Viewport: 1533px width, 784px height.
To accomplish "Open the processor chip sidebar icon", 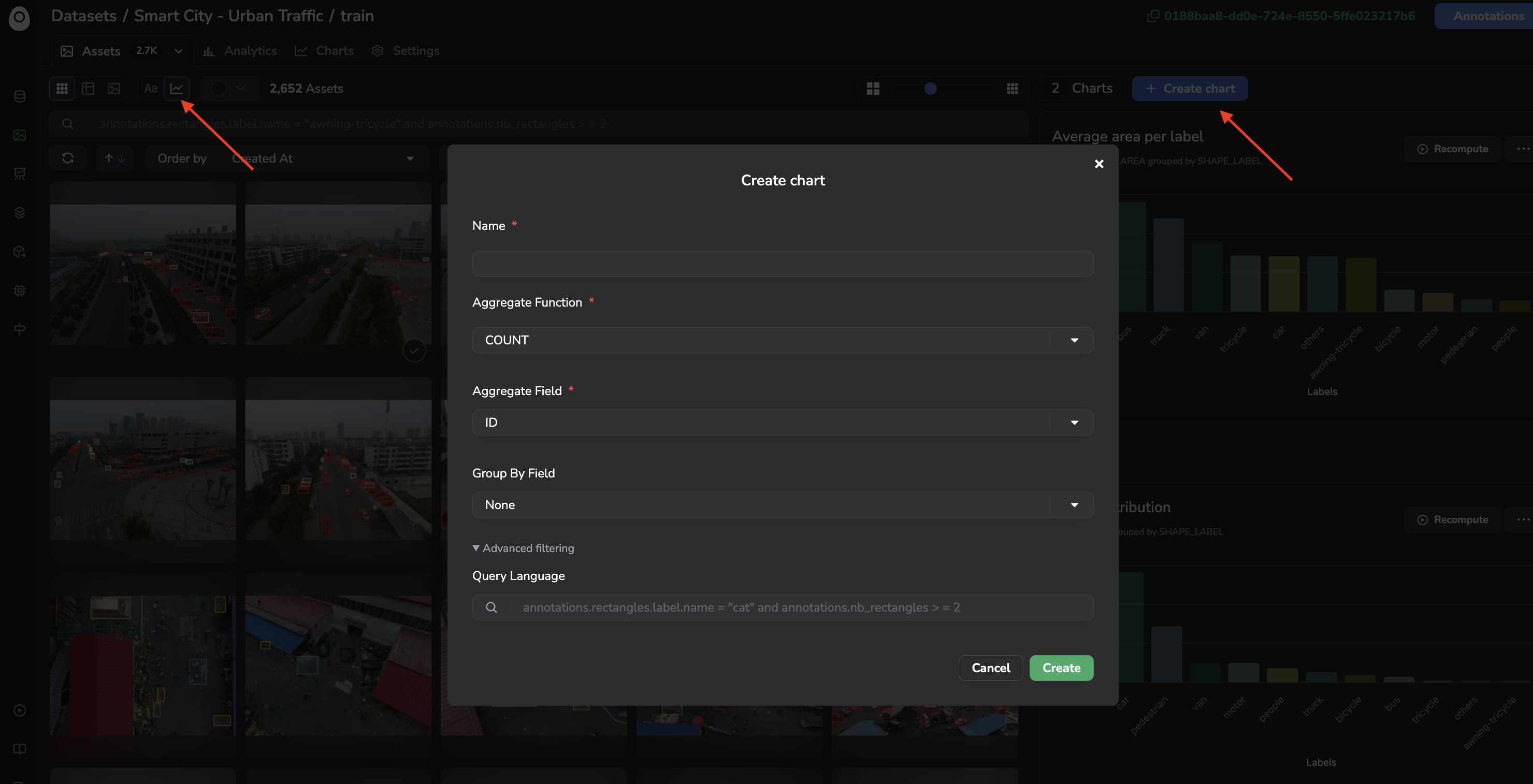I will coord(20,291).
